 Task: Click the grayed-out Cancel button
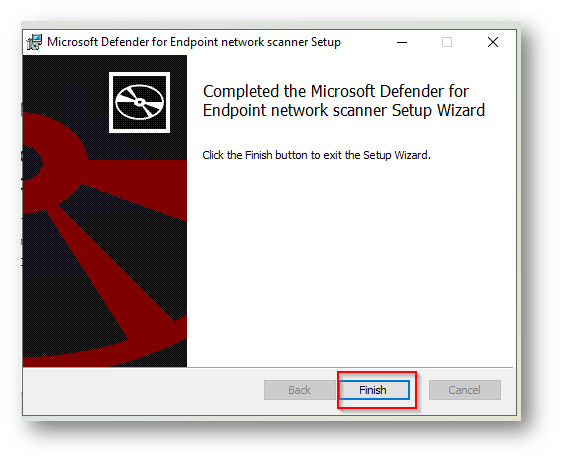point(464,390)
